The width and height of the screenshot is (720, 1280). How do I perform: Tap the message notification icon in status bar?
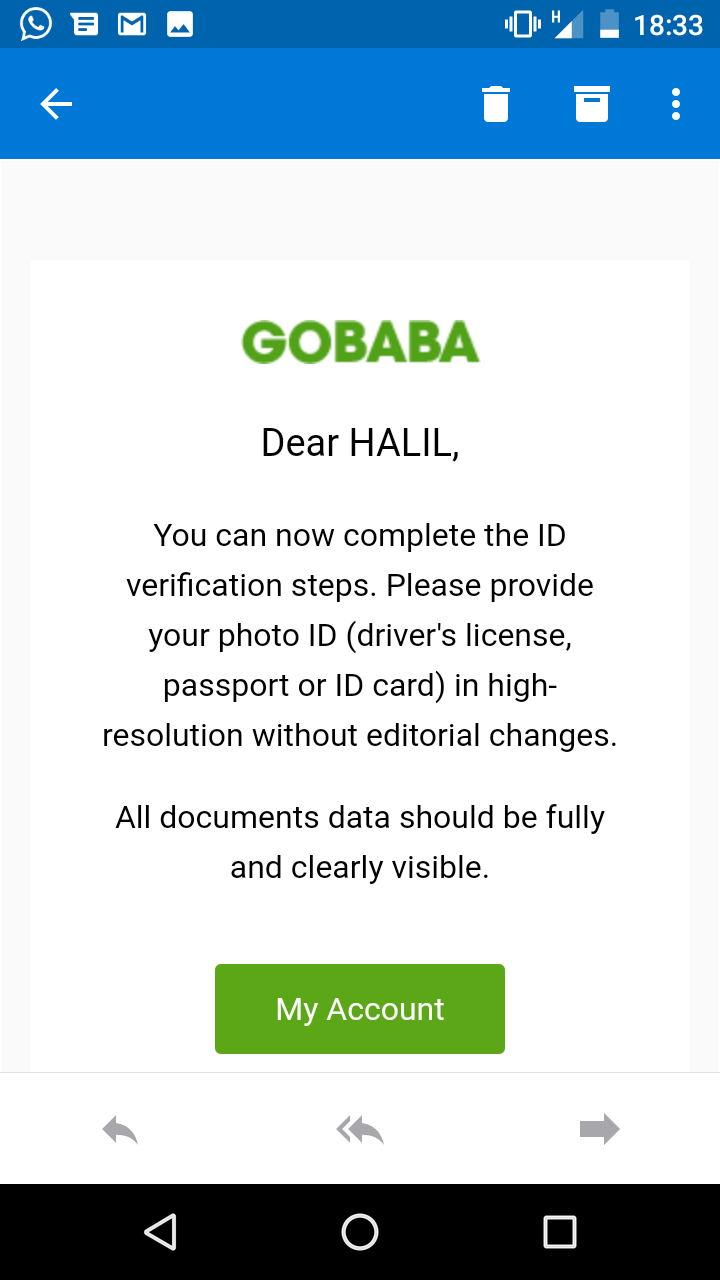click(85, 24)
